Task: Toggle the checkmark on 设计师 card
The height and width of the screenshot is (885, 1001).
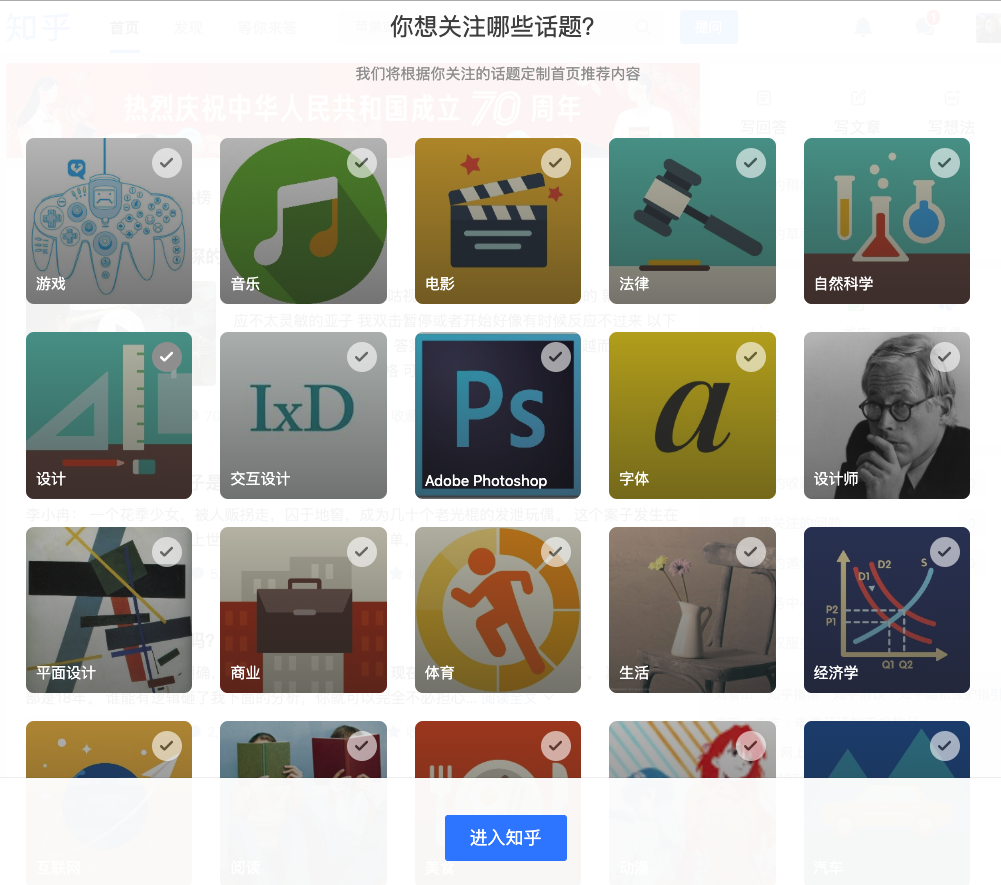Action: [x=945, y=357]
